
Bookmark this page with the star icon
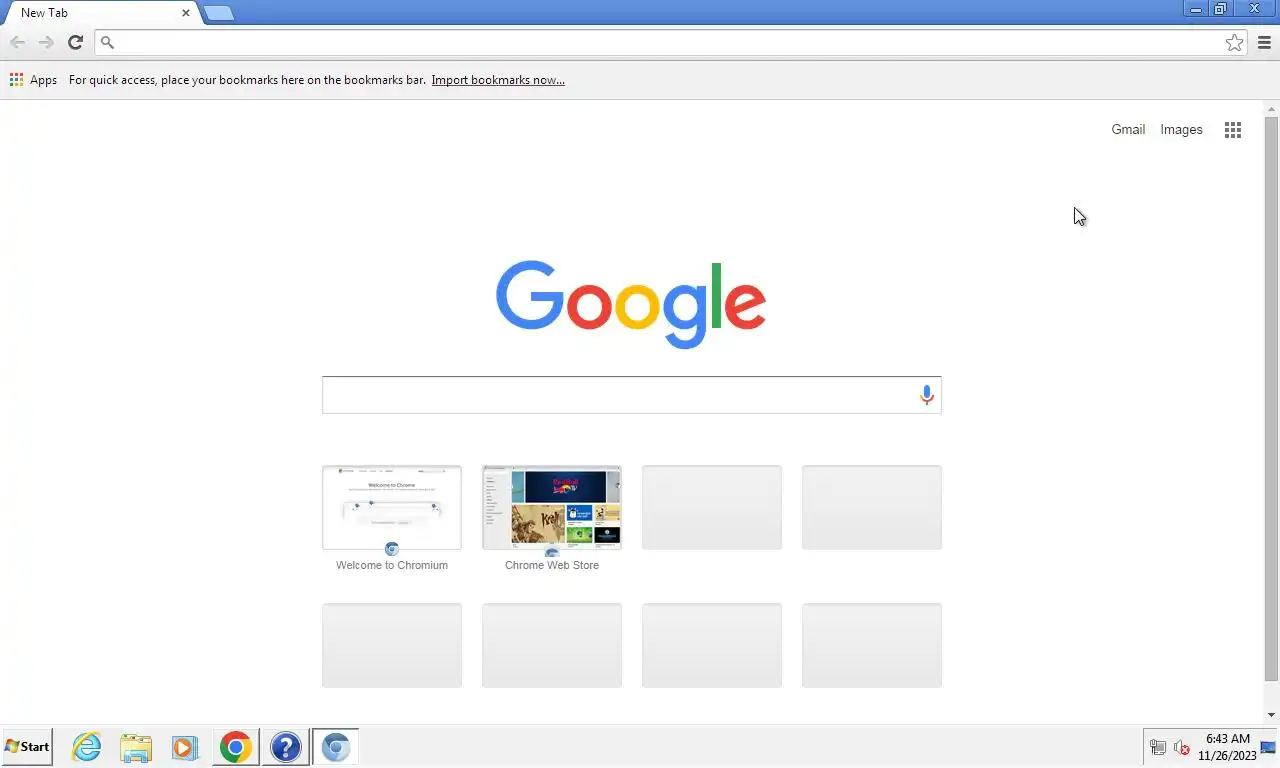[1235, 42]
